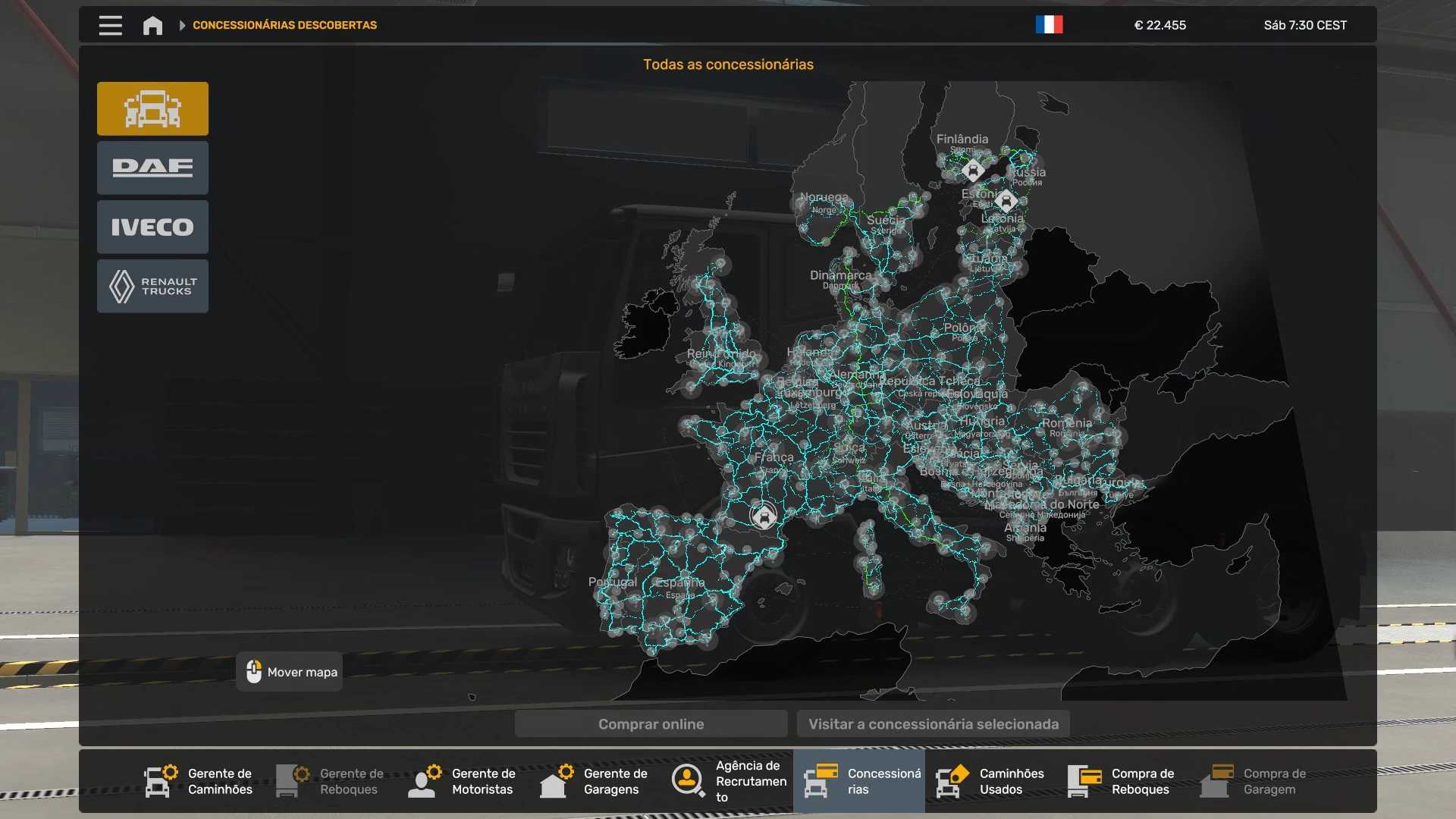
Task: Click the Mover mapa hint
Action: pos(290,672)
